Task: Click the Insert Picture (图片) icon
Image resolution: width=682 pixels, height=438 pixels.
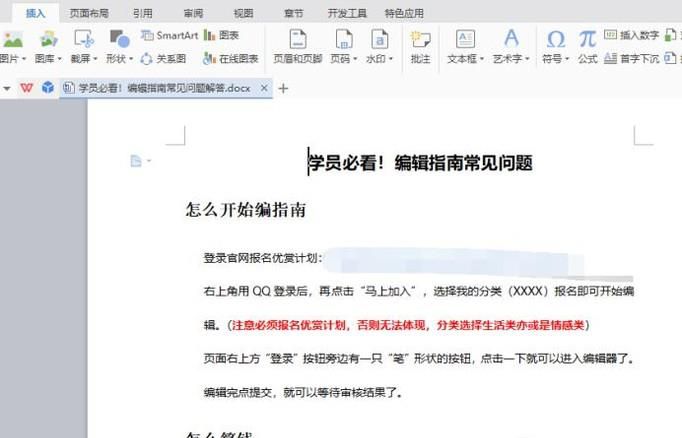Action: click(x=13, y=40)
